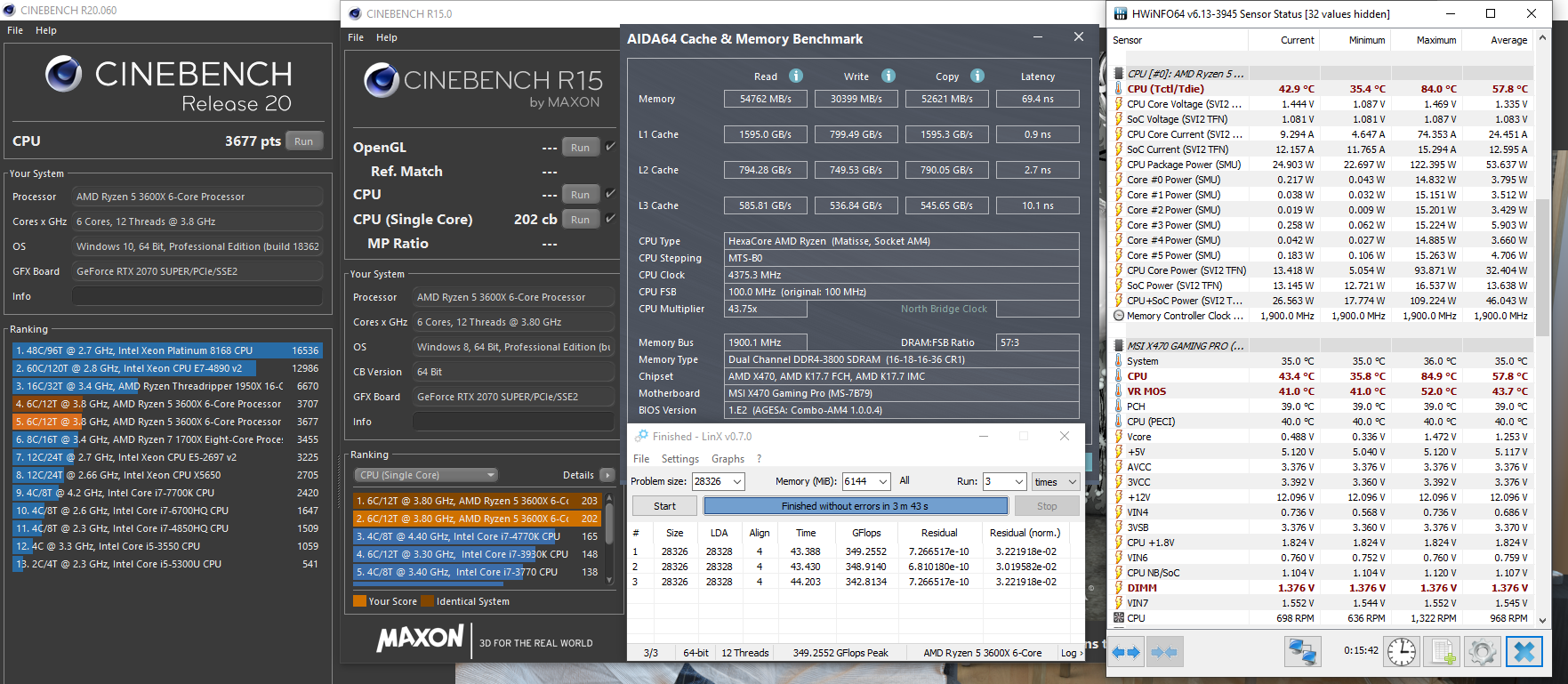The height and width of the screenshot is (684, 1568).
Task: Open Graphs menu in LinX
Action: pyautogui.click(x=728, y=459)
